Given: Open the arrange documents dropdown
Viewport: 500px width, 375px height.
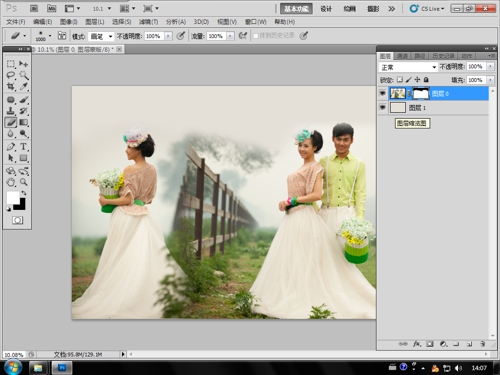Looking at the screenshot, I should coord(128,9).
